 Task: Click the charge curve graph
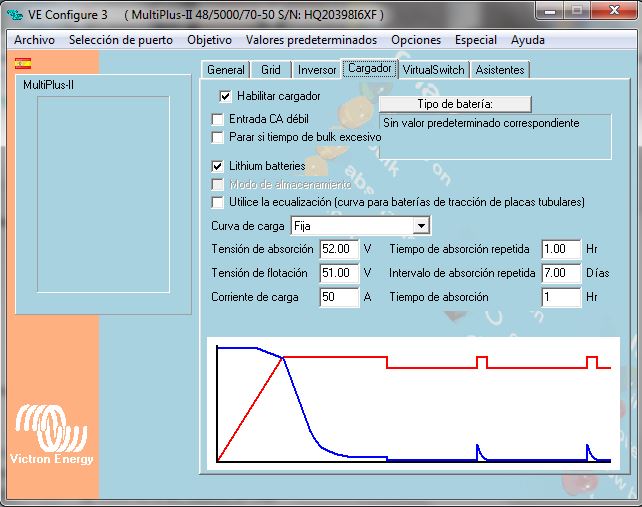(413, 403)
